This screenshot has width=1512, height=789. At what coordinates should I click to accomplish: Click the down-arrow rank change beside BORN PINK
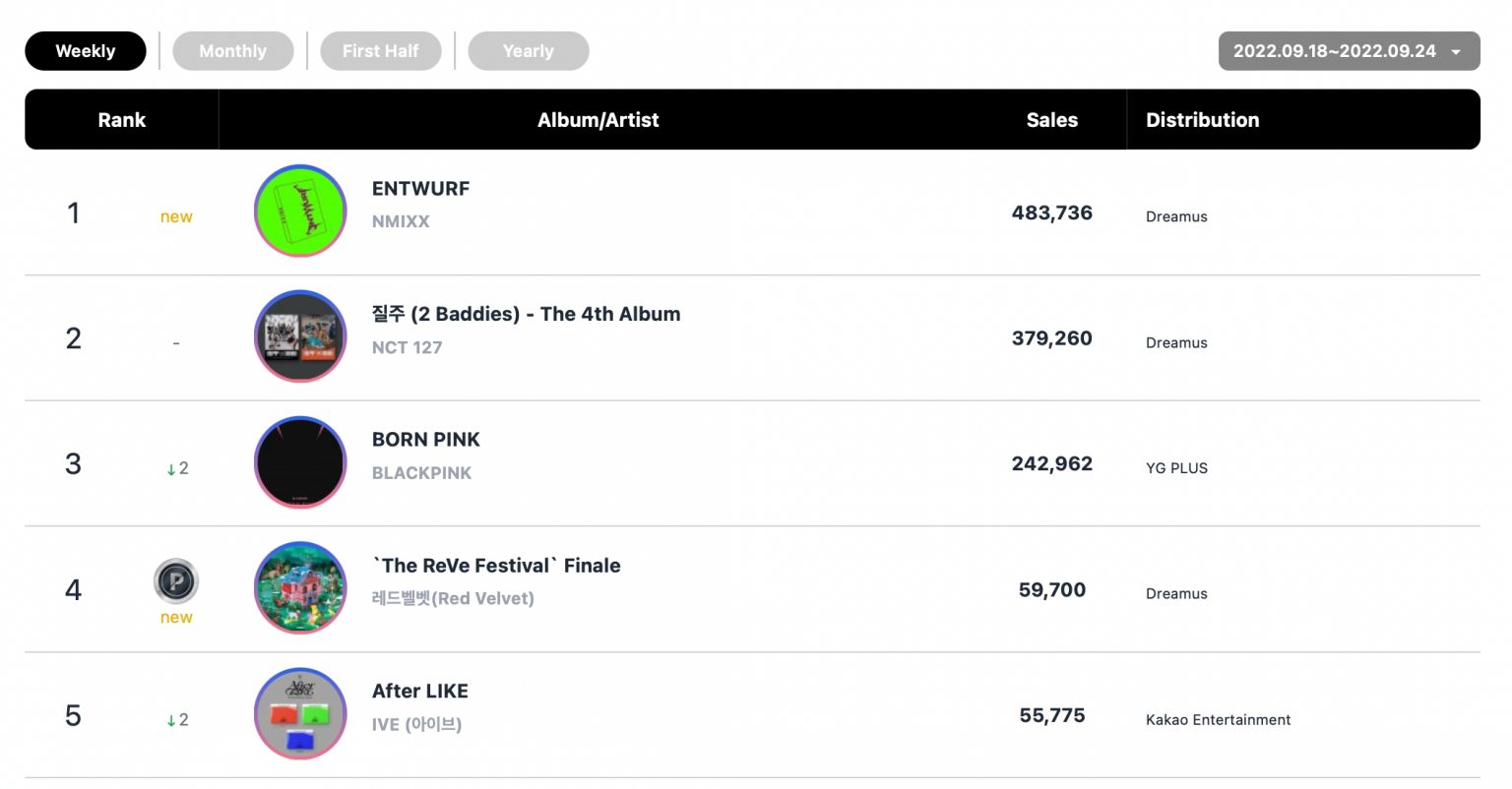(x=177, y=468)
